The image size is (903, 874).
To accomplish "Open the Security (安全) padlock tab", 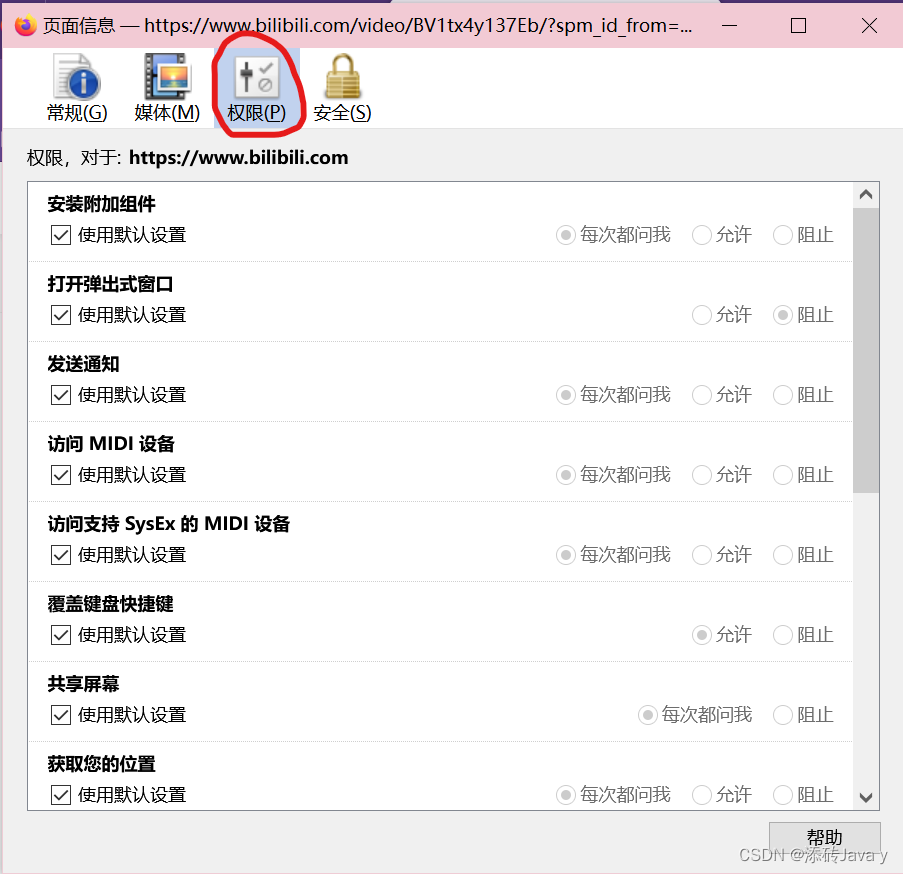I will (x=342, y=88).
